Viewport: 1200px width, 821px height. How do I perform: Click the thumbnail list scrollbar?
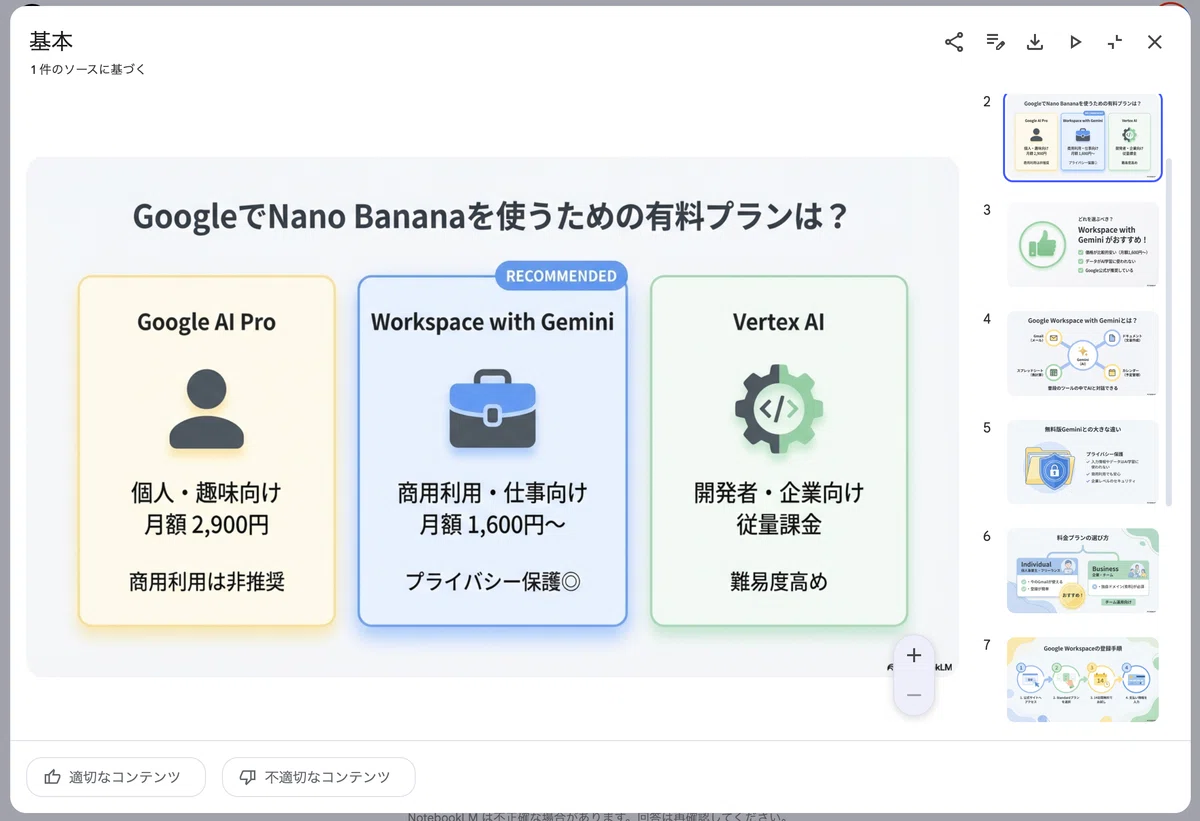[1169, 330]
